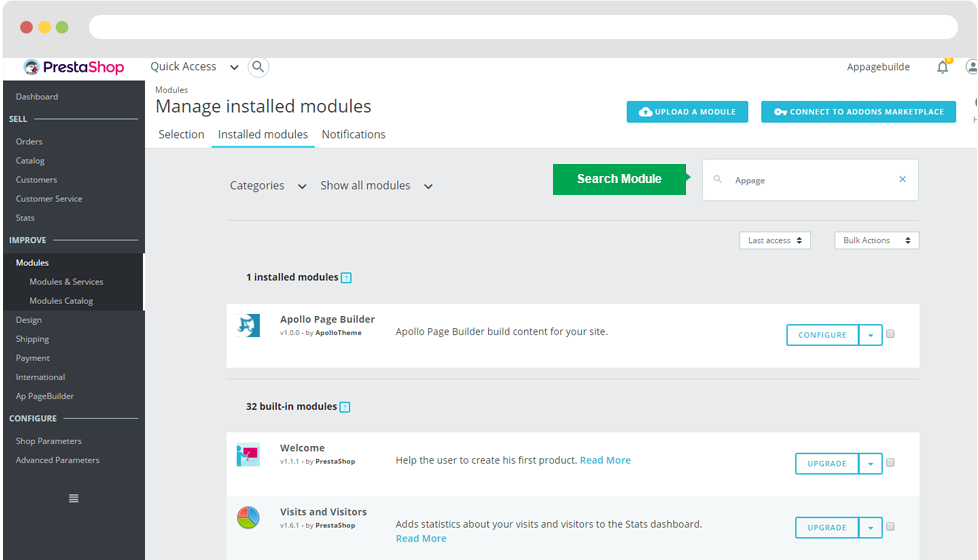Tick the Apollo Page Builder checkbox
Screen dimensions: 978x560
(x=891, y=334)
